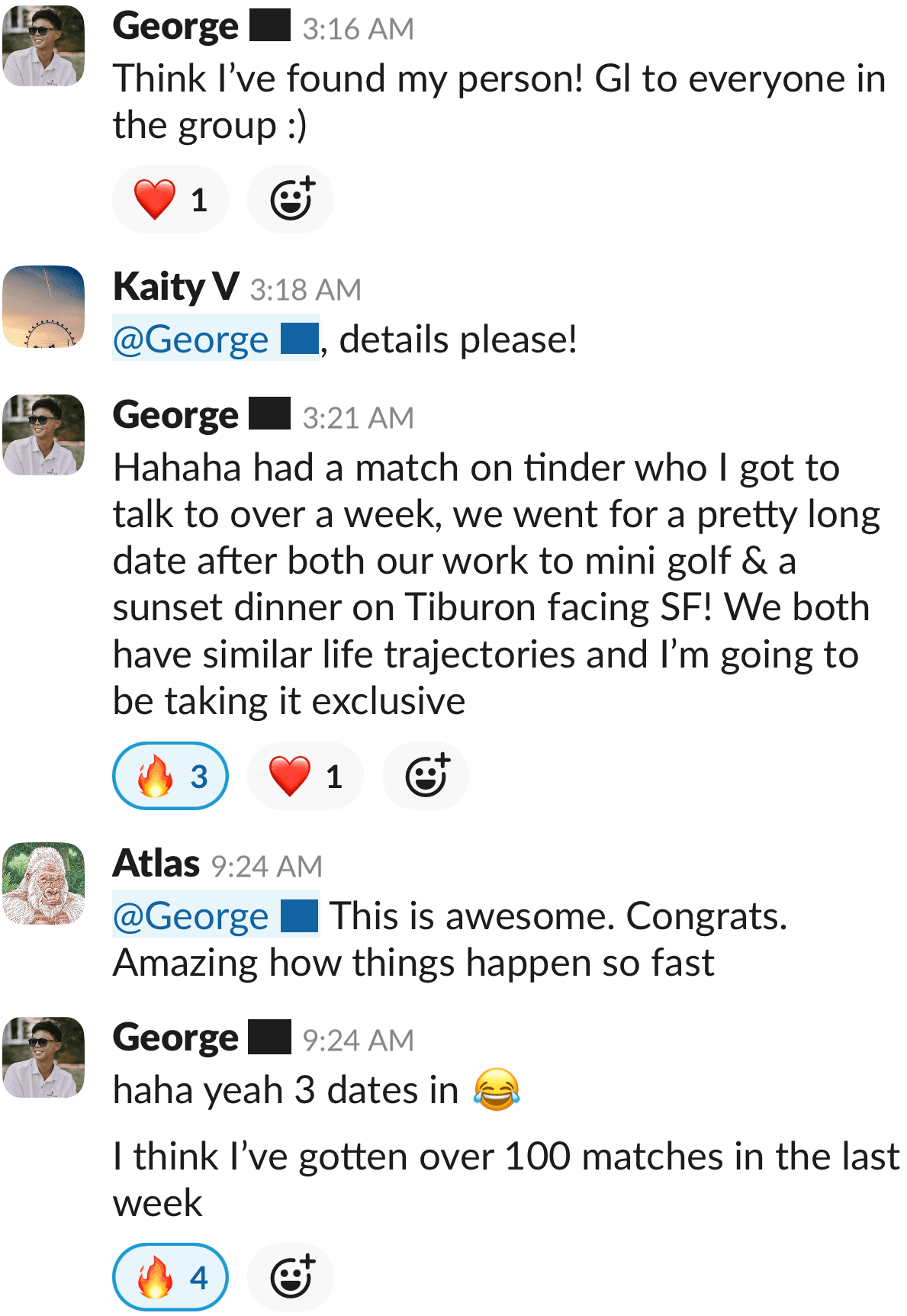
Task: Open Kaity V's profile from her name
Action: [x=175, y=288]
